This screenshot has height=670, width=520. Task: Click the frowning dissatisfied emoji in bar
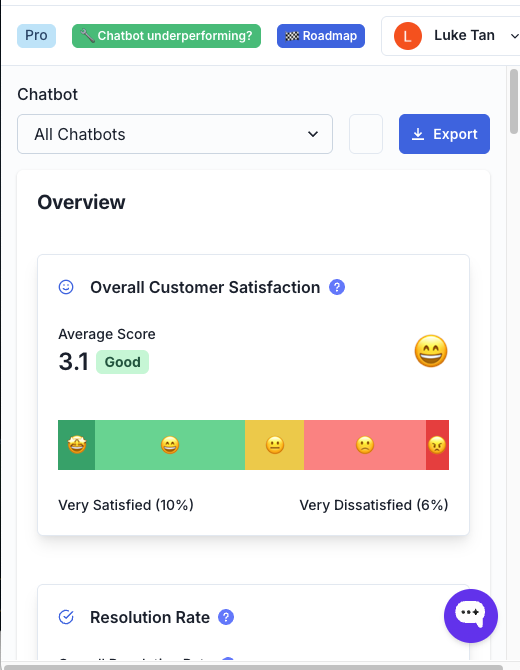(x=365, y=445)
